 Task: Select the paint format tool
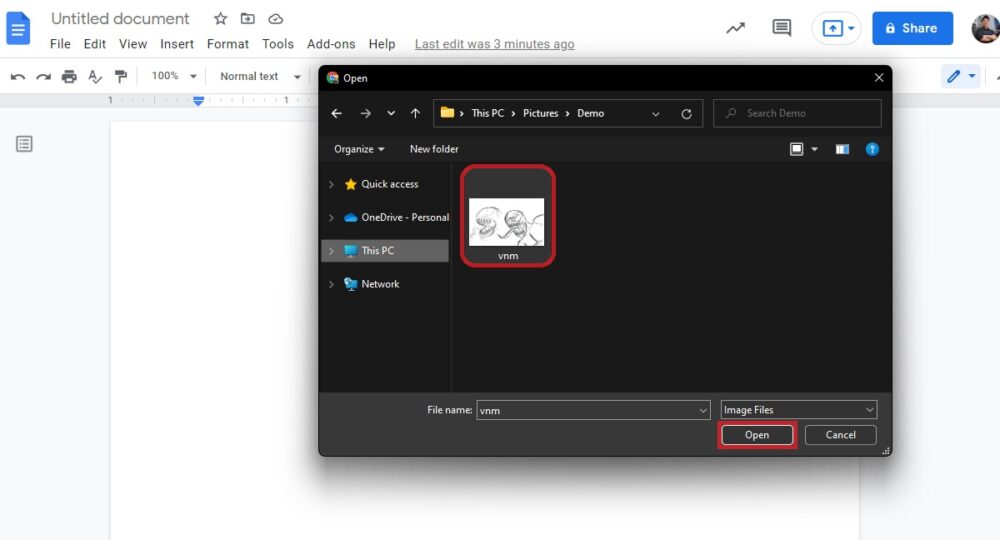121,77
